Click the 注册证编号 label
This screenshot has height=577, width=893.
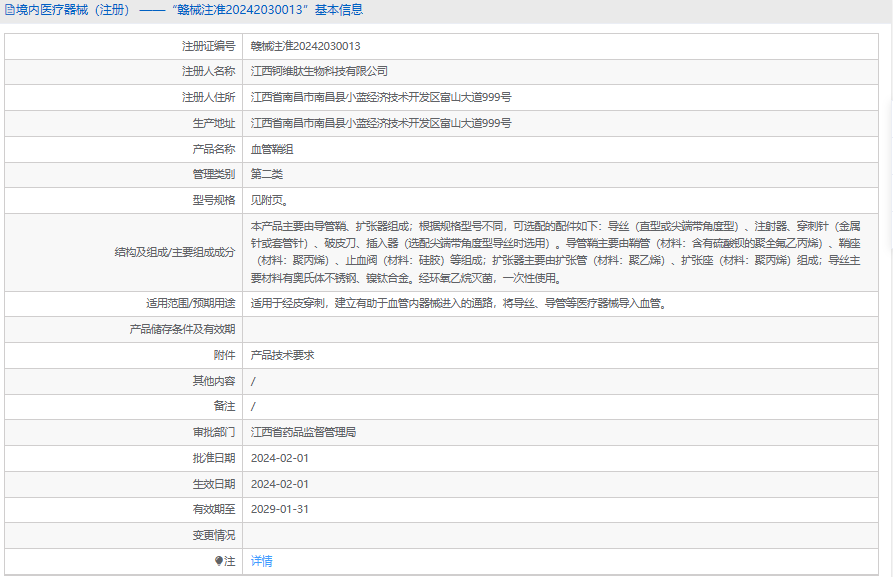click(x=208, y=46)
